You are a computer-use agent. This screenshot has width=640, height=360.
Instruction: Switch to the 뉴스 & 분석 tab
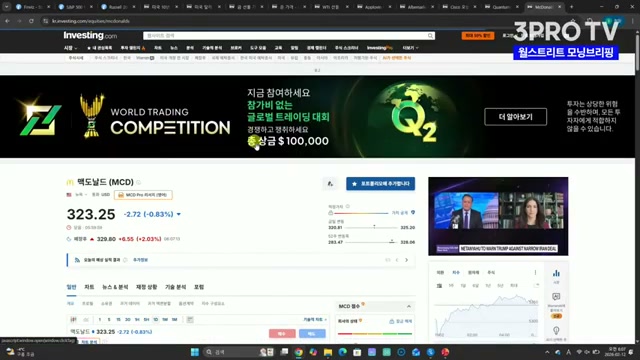pyautogui.click(x=115, y=287)
